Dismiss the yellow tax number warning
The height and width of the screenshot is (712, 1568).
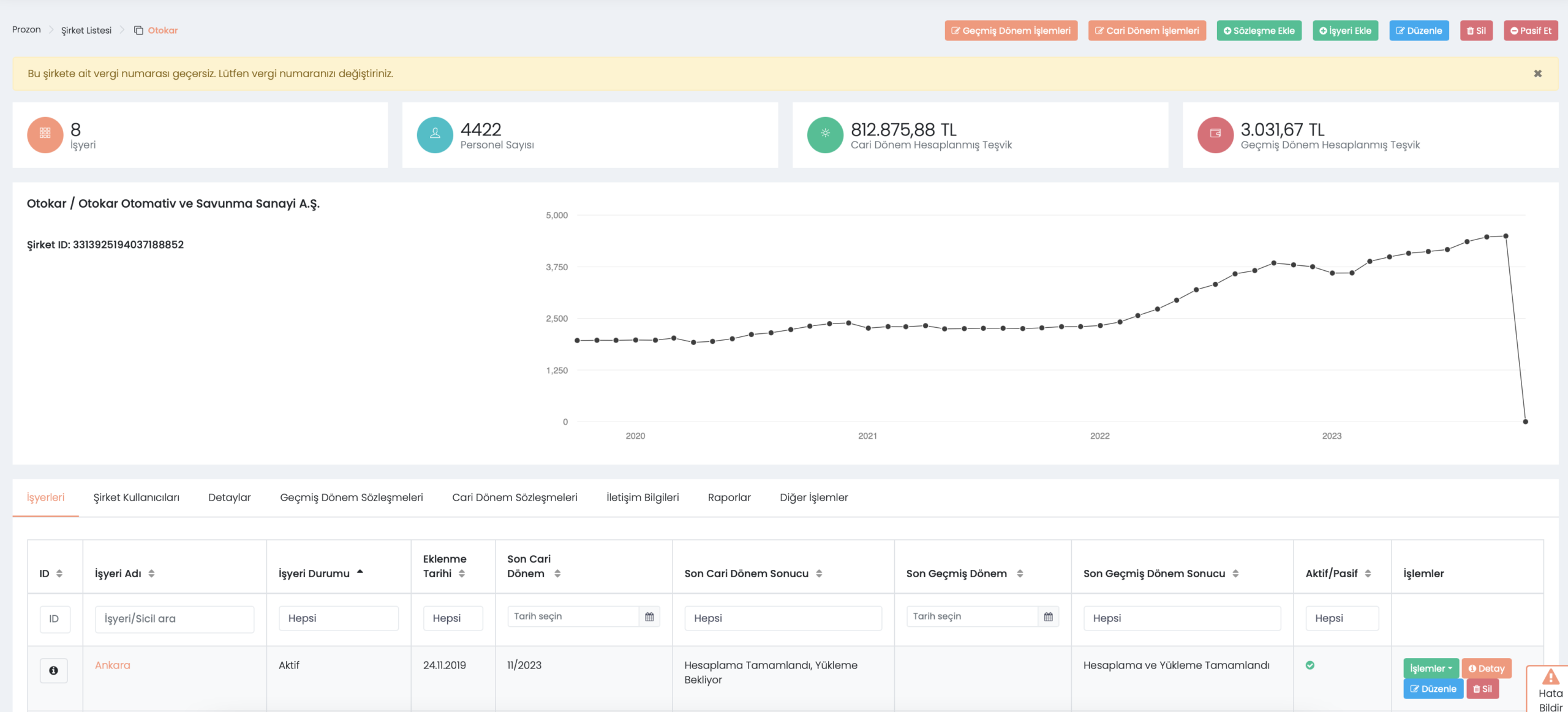coord(1537,74)
